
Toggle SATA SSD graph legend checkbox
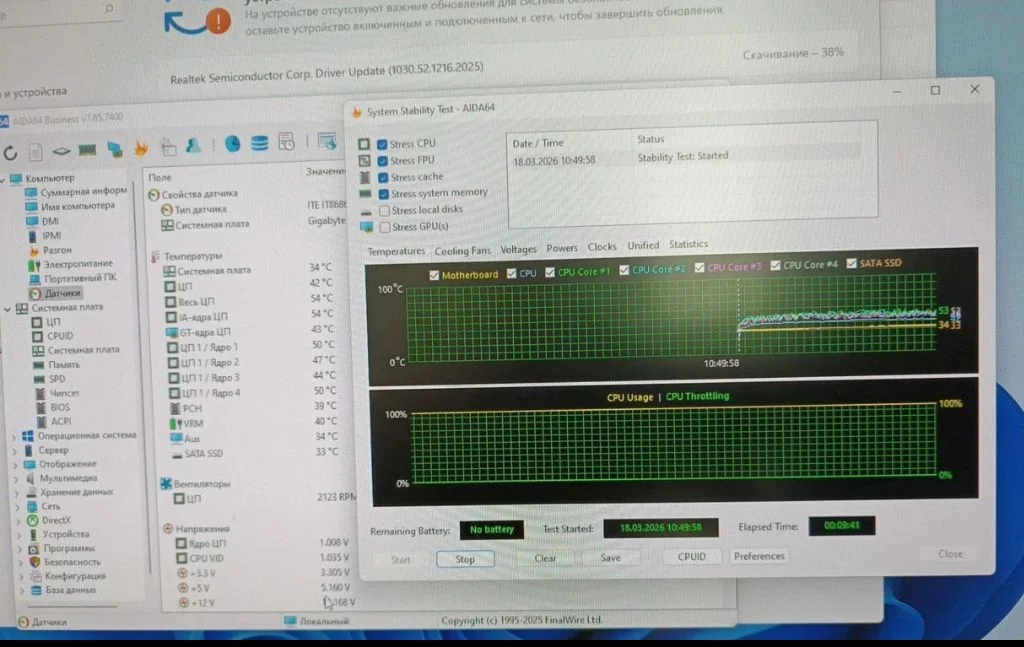click(851, 263)
